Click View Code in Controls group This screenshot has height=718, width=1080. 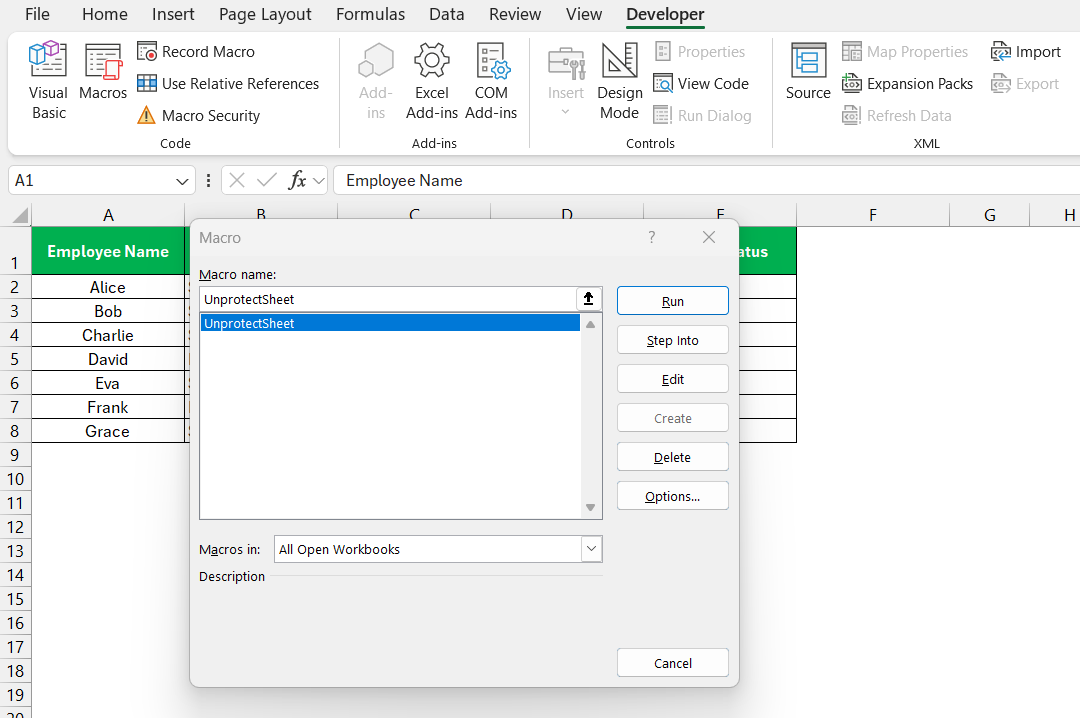click(x=701, y=83)
